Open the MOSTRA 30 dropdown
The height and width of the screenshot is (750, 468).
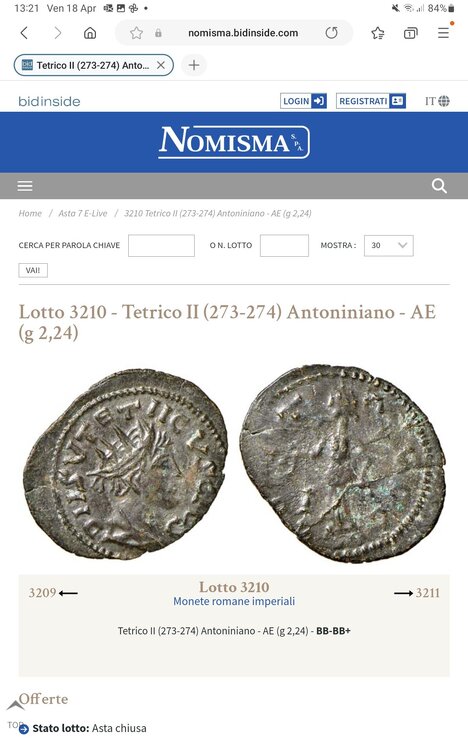coord(389,245)
